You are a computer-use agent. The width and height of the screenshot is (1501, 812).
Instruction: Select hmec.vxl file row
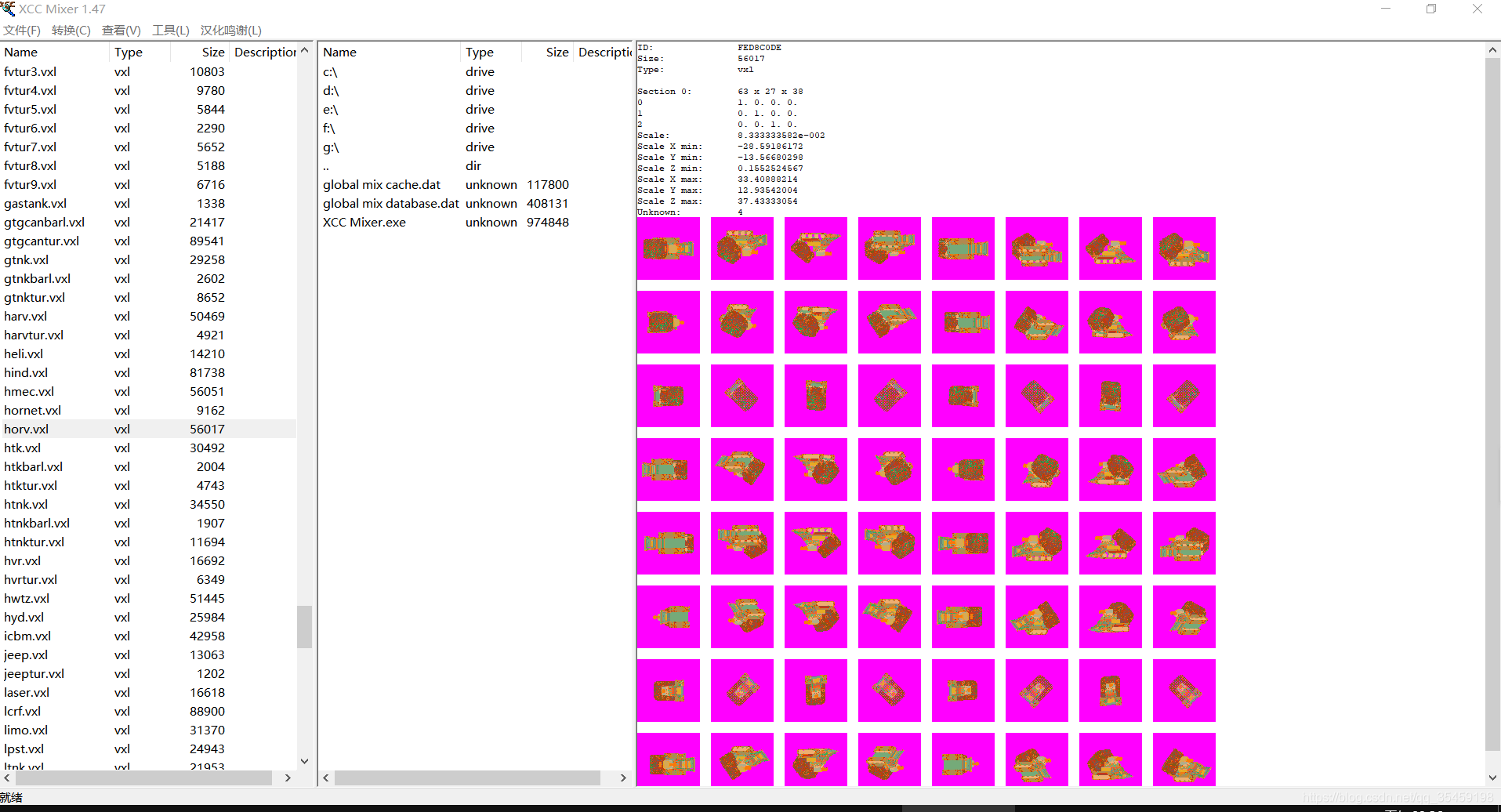[x=149, y=392]
